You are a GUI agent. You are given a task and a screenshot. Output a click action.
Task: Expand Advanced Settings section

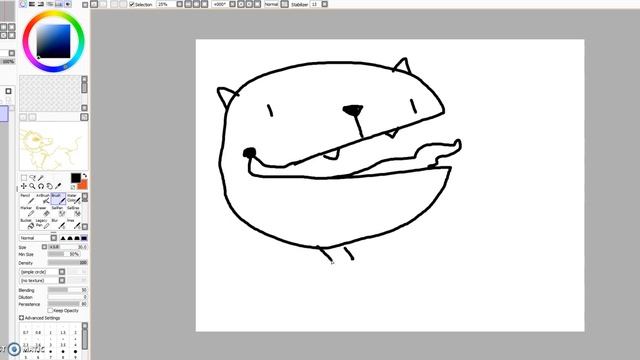[21, 318]
